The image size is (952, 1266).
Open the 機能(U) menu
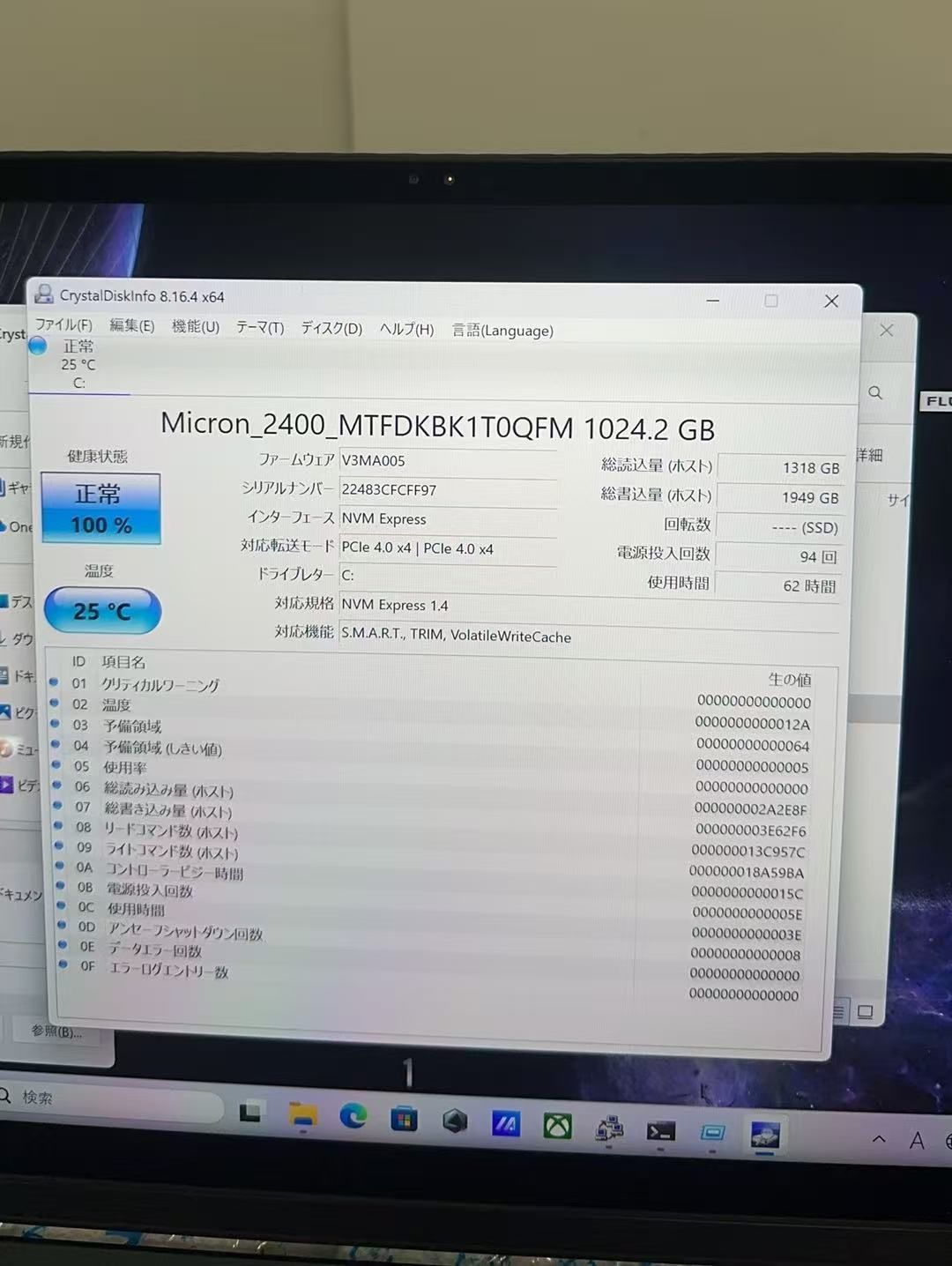pos(195,326)
